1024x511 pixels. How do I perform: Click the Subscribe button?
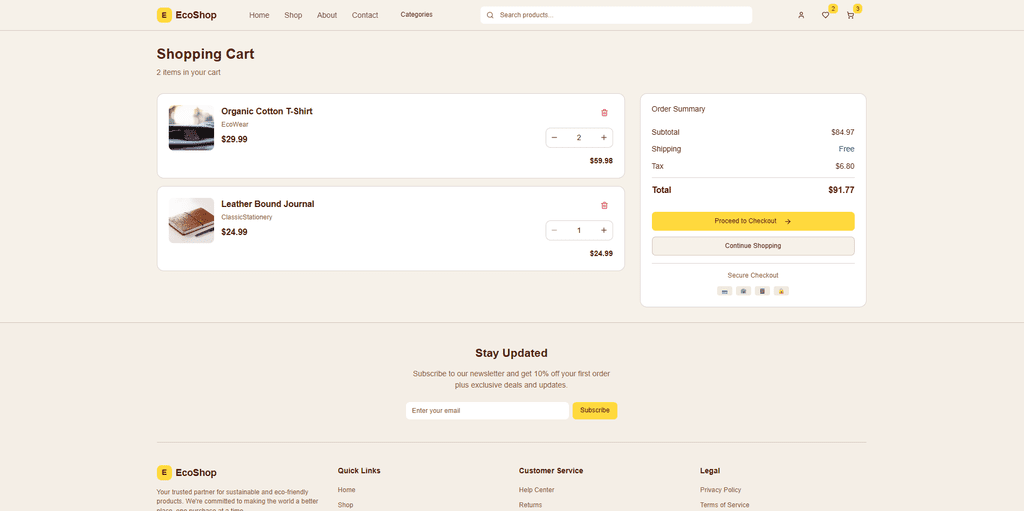(x=595, y=411)
